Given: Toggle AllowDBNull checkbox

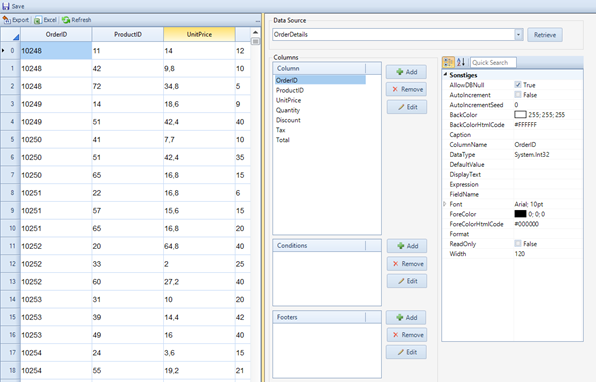Looking at the screenshot, I should point(518,84).
